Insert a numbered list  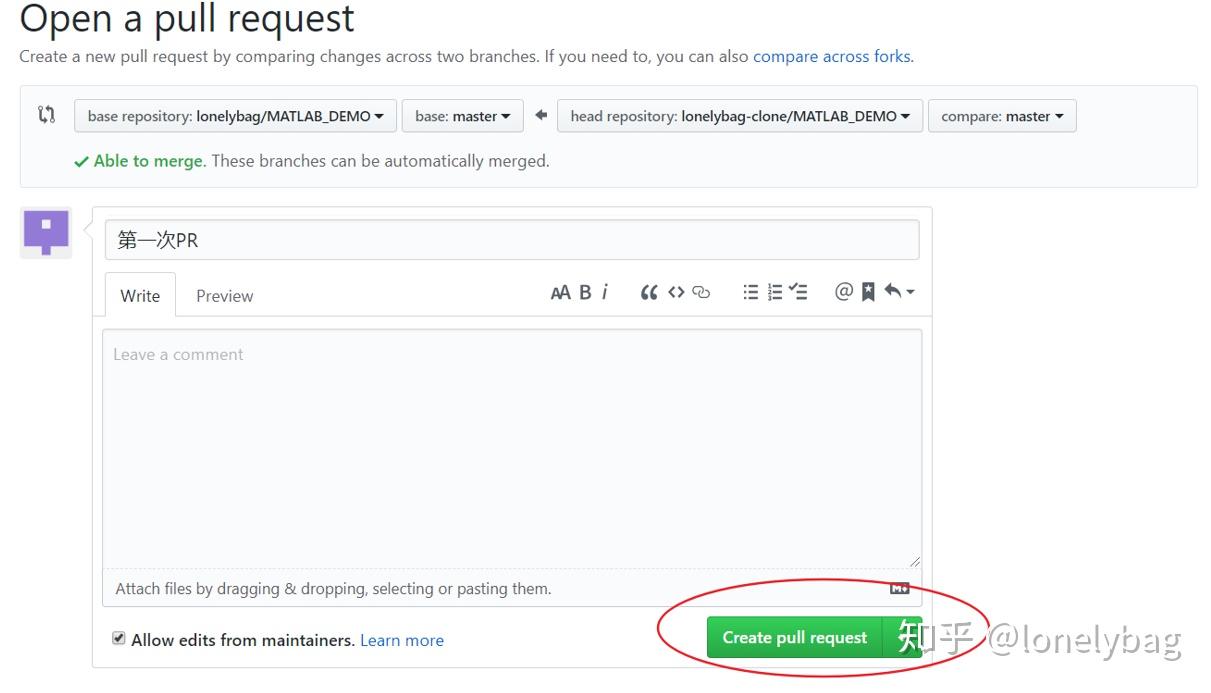[x=775, y=291]
